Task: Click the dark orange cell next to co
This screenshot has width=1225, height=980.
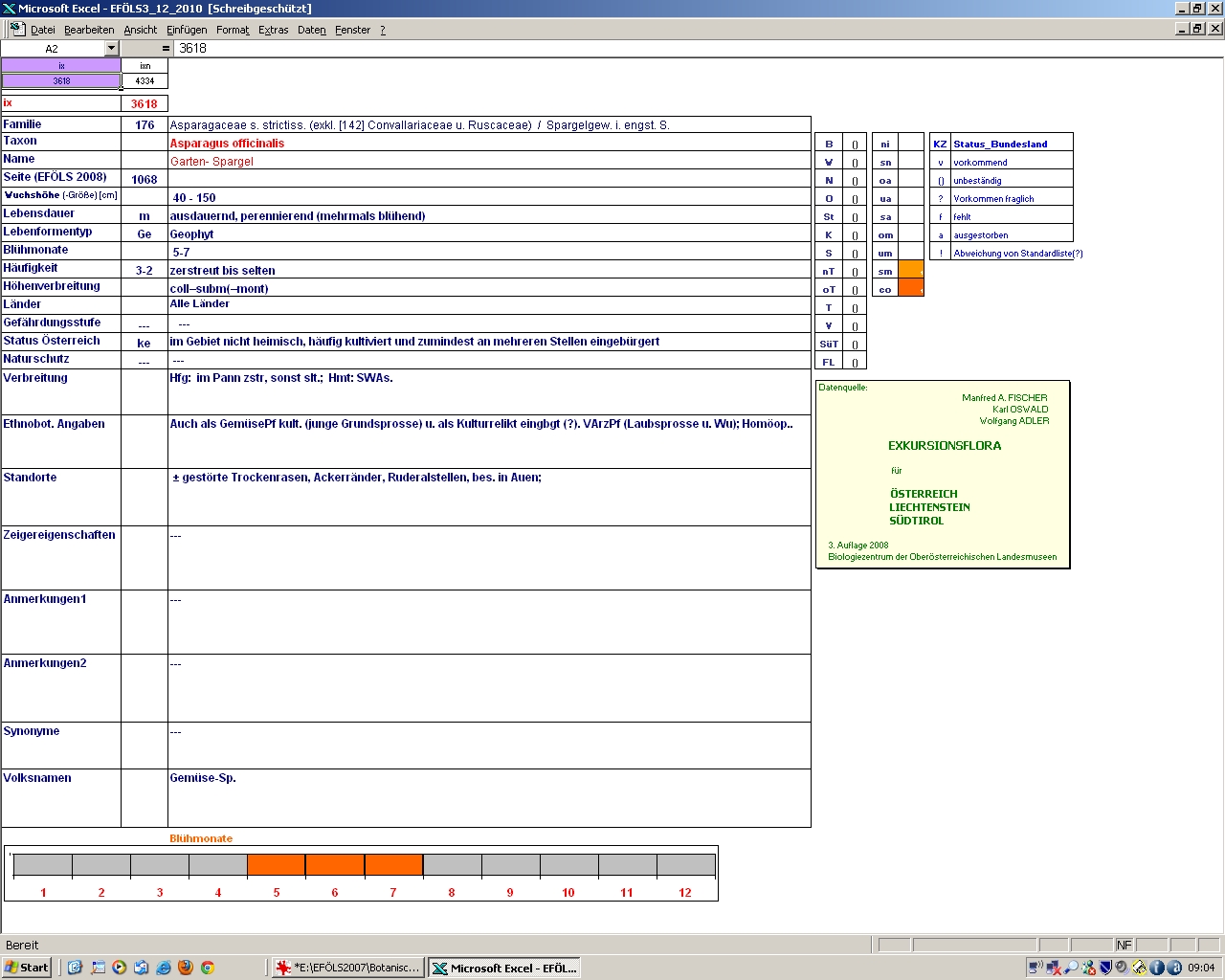Action: (x=911, y=289)
